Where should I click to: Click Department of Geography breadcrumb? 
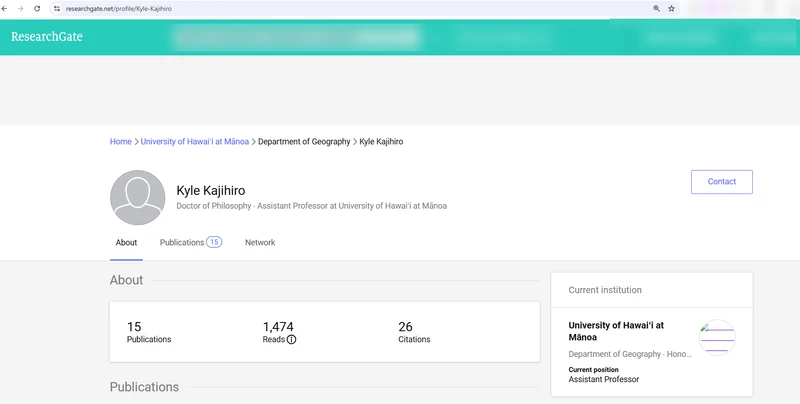[304, 142]
